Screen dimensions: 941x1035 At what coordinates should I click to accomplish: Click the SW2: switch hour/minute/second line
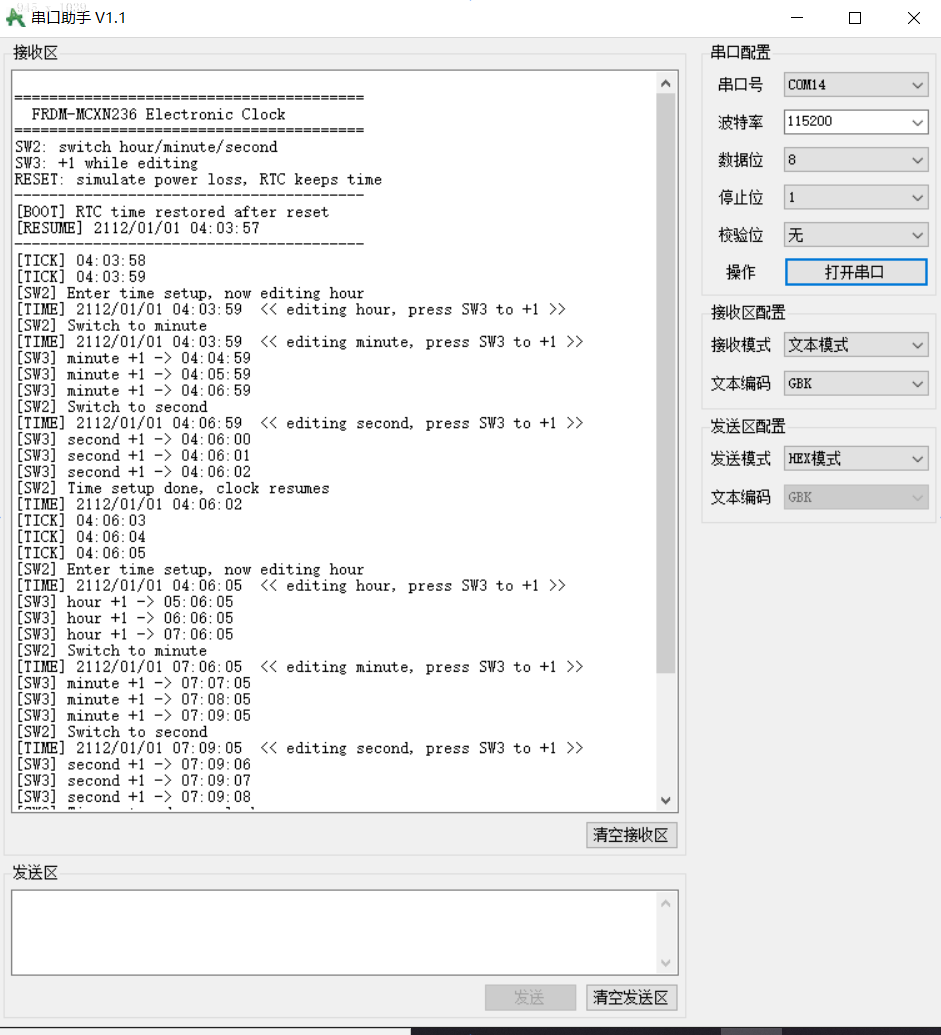pyautogui.click(x=146, y=147)
